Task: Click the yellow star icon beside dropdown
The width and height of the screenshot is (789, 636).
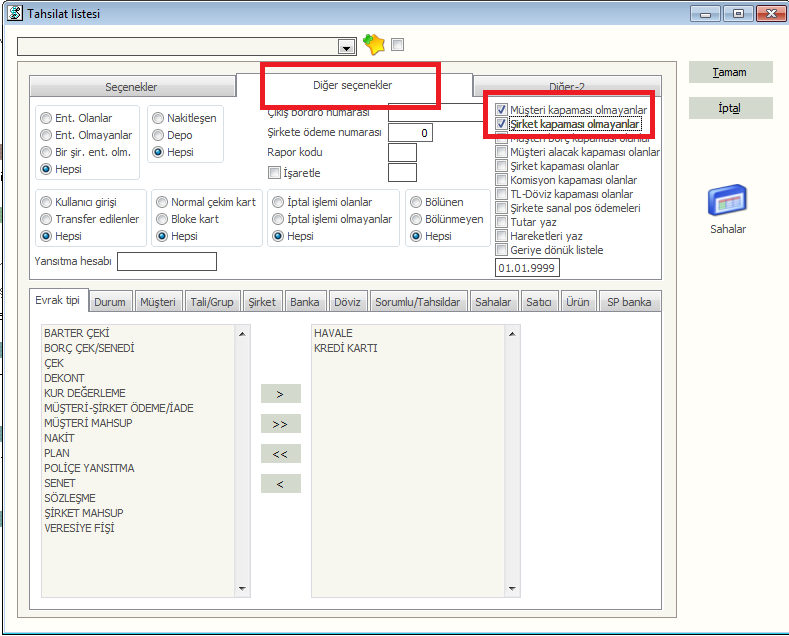Action: pos(373,45)
